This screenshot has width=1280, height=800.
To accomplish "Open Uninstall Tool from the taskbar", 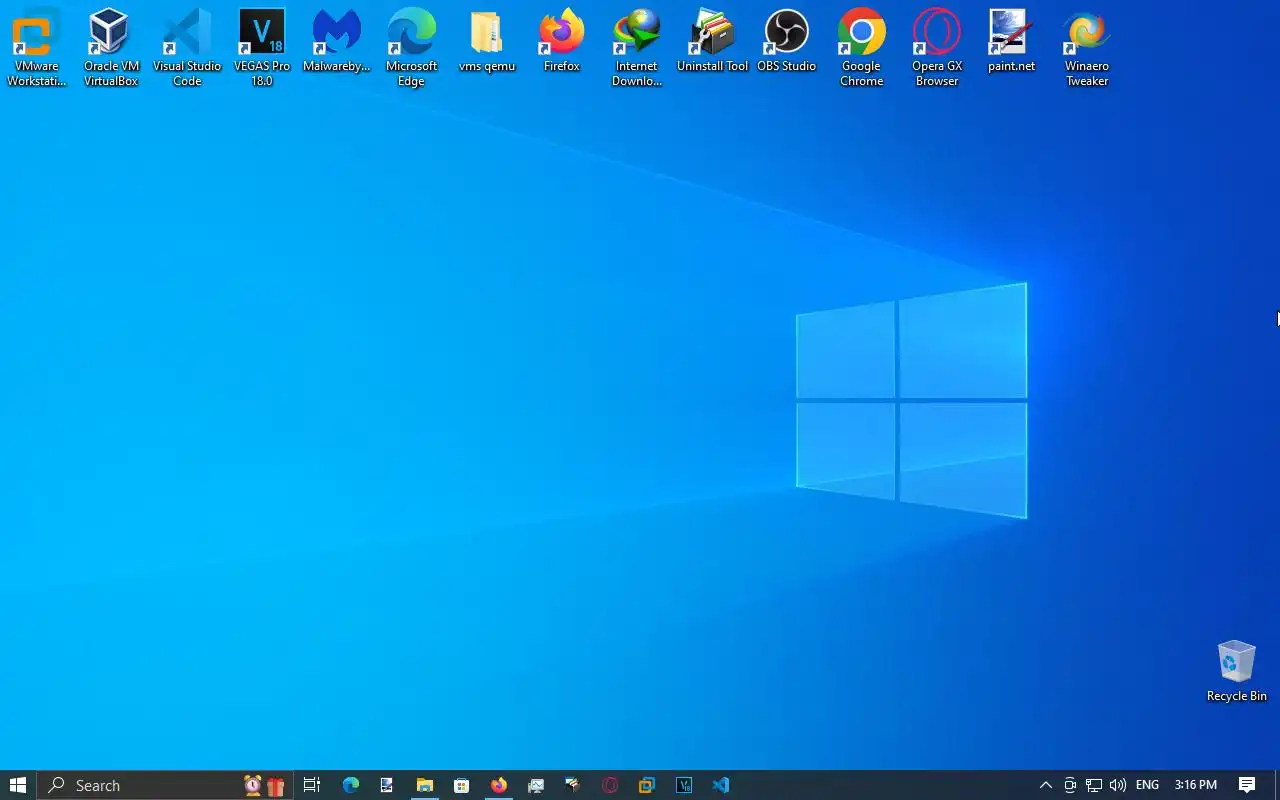I will tap(573, 785).
